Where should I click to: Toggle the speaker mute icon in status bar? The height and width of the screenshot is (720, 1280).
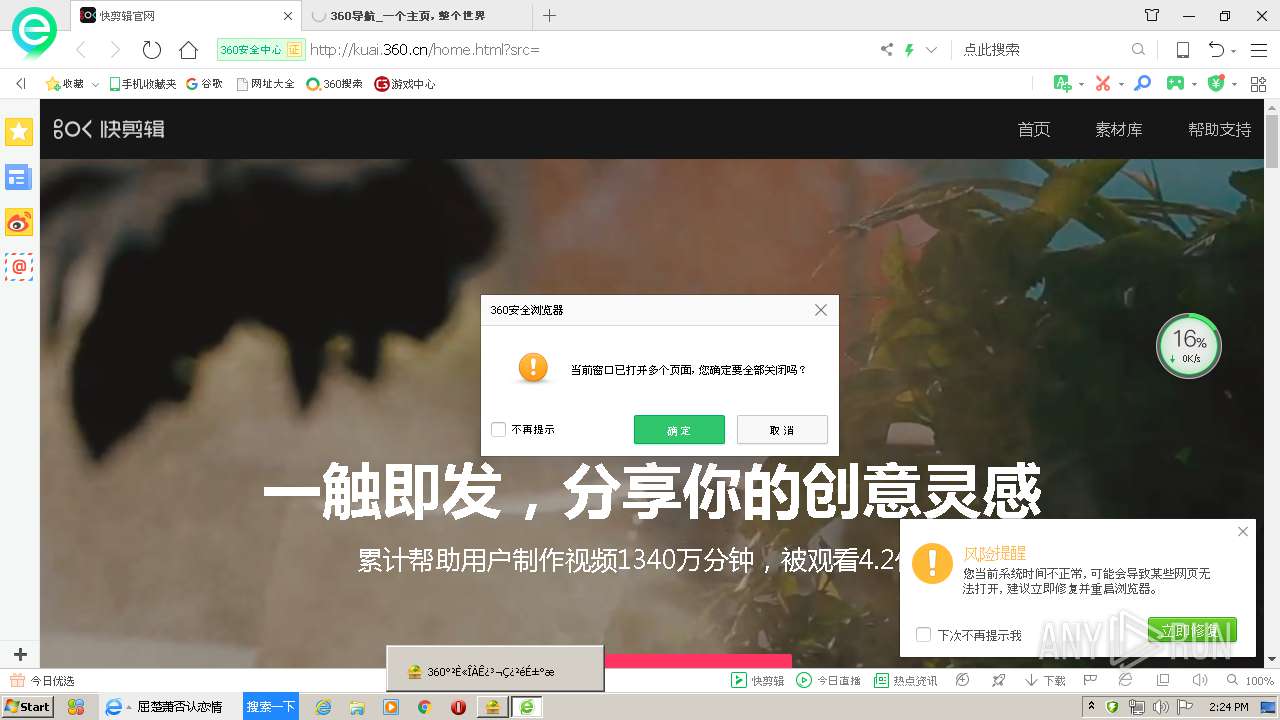[1199, 680]
